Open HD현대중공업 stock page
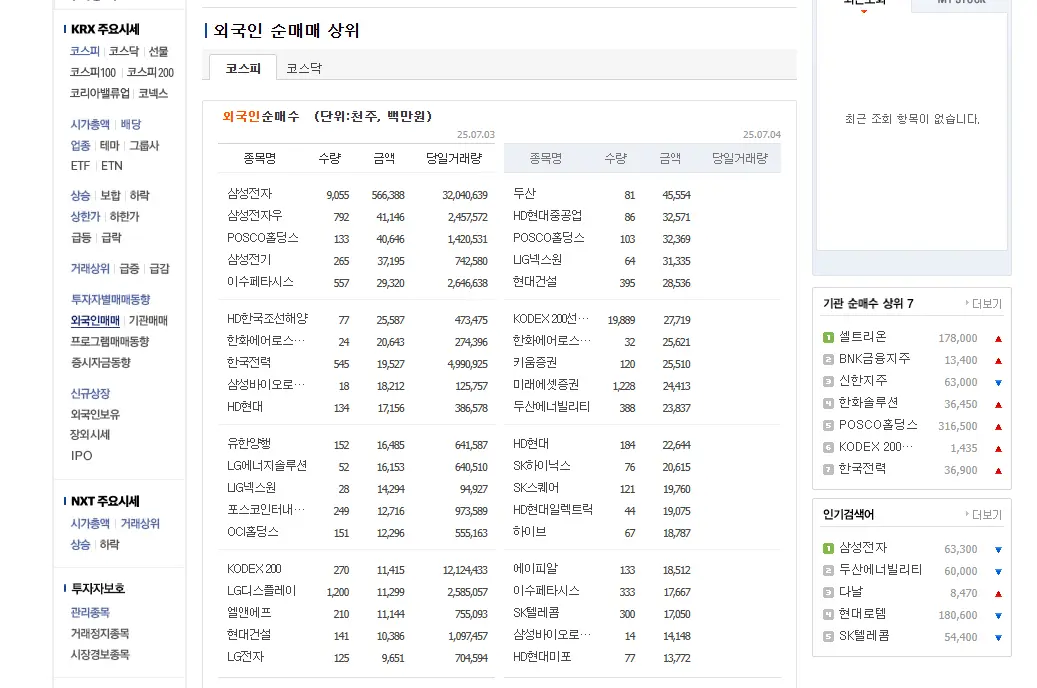1037x688 pixels. [548, 216]
